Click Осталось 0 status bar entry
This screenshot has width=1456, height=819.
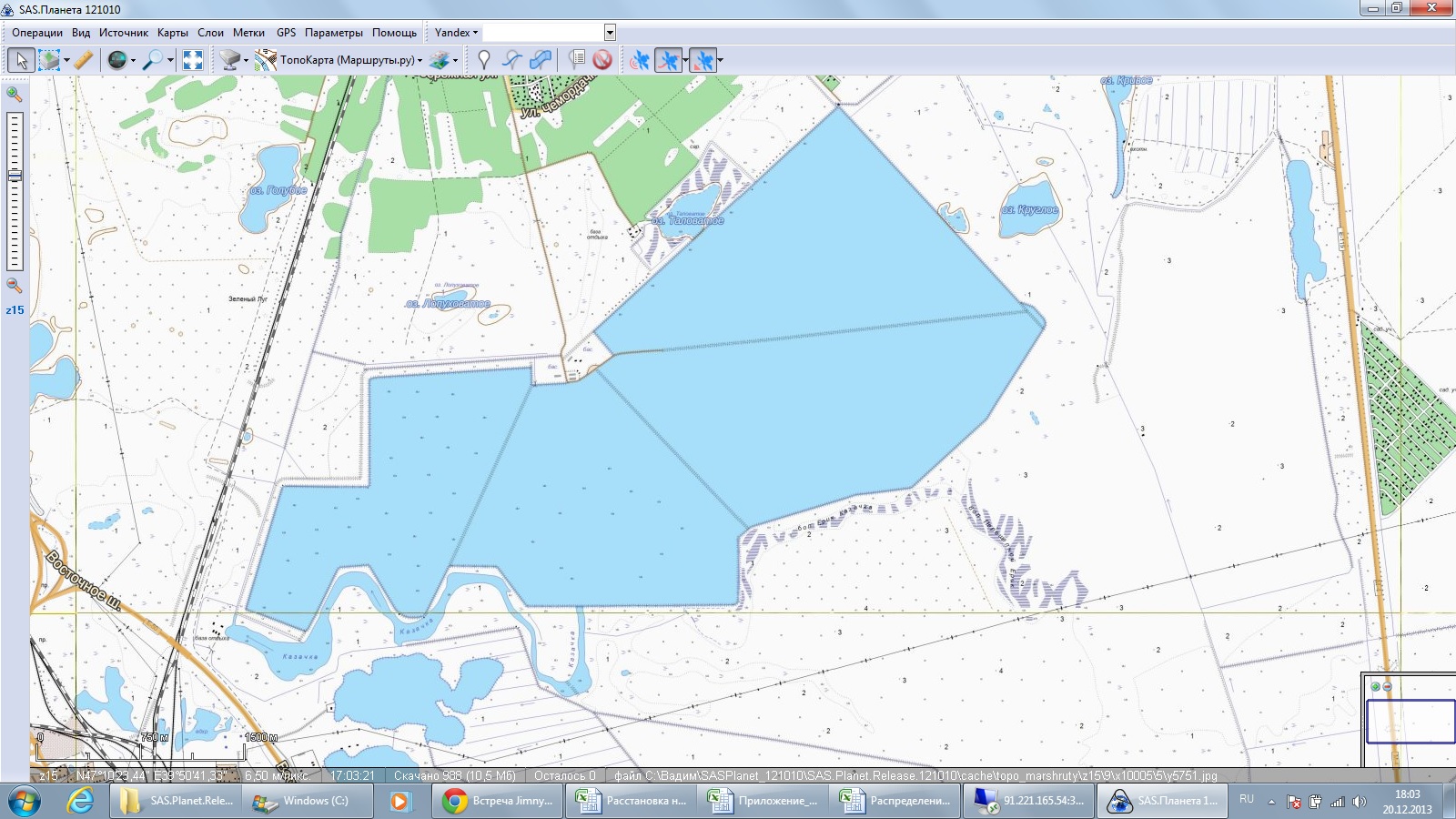pos(565,775)
